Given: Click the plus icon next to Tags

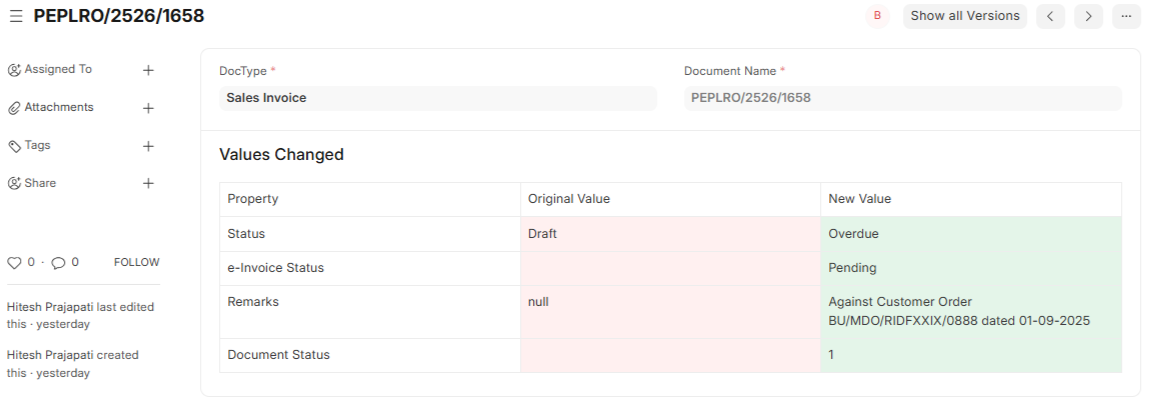Looking at the screenshot, I should [148, 146].
